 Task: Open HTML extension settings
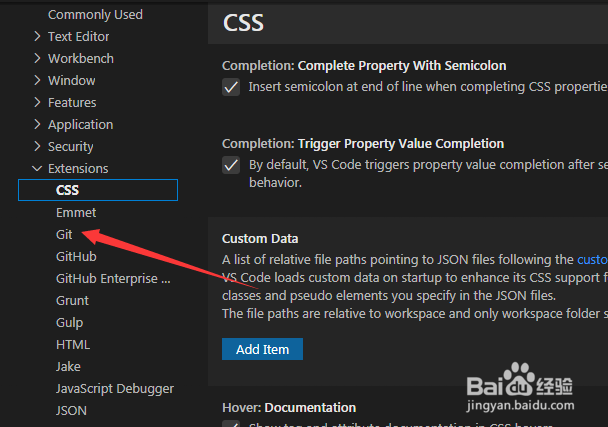click(73, 345)
